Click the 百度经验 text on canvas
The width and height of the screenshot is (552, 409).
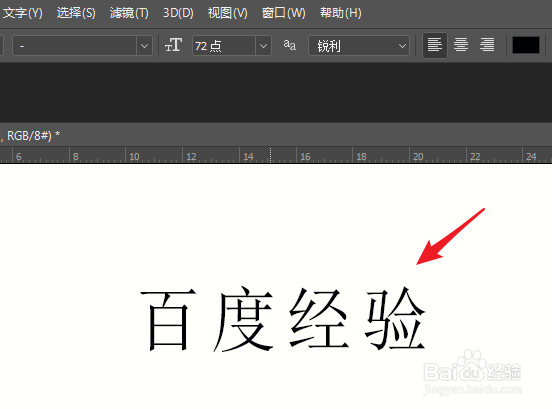click(284, 319)
